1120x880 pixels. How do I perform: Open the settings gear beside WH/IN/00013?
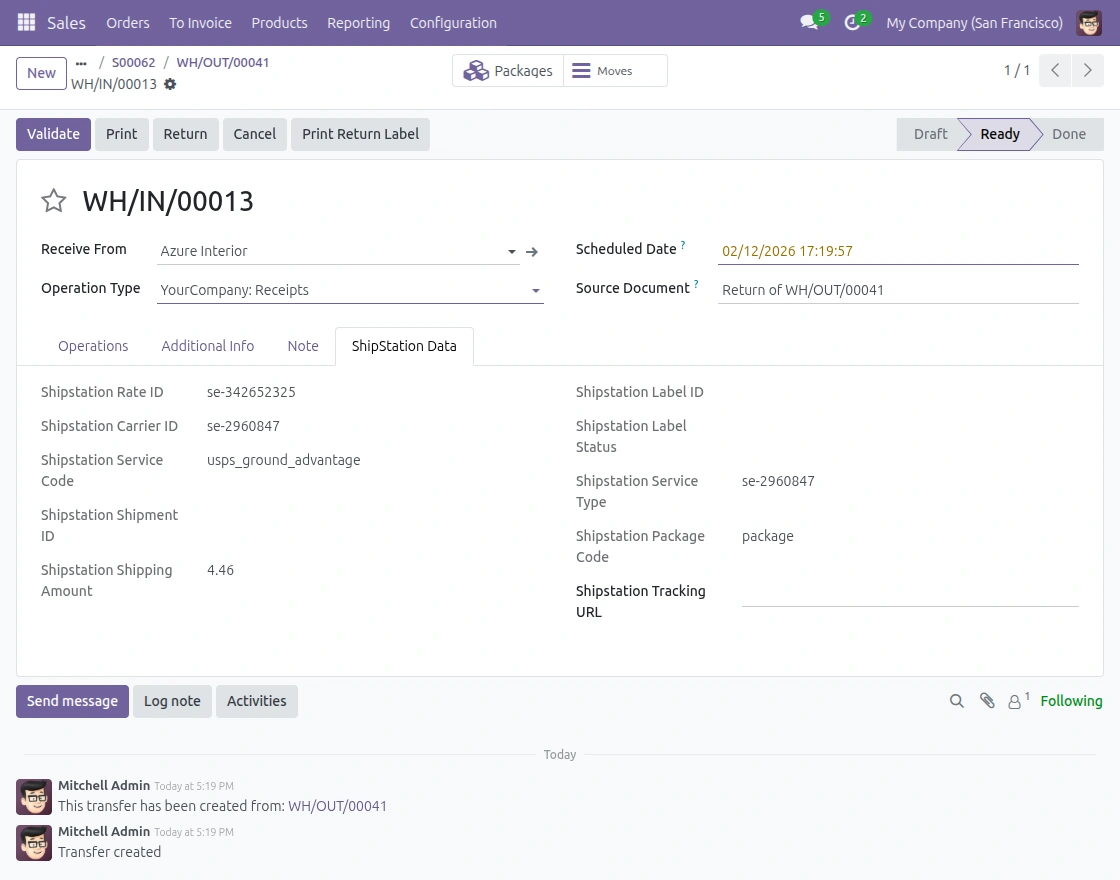click(170, 84)
